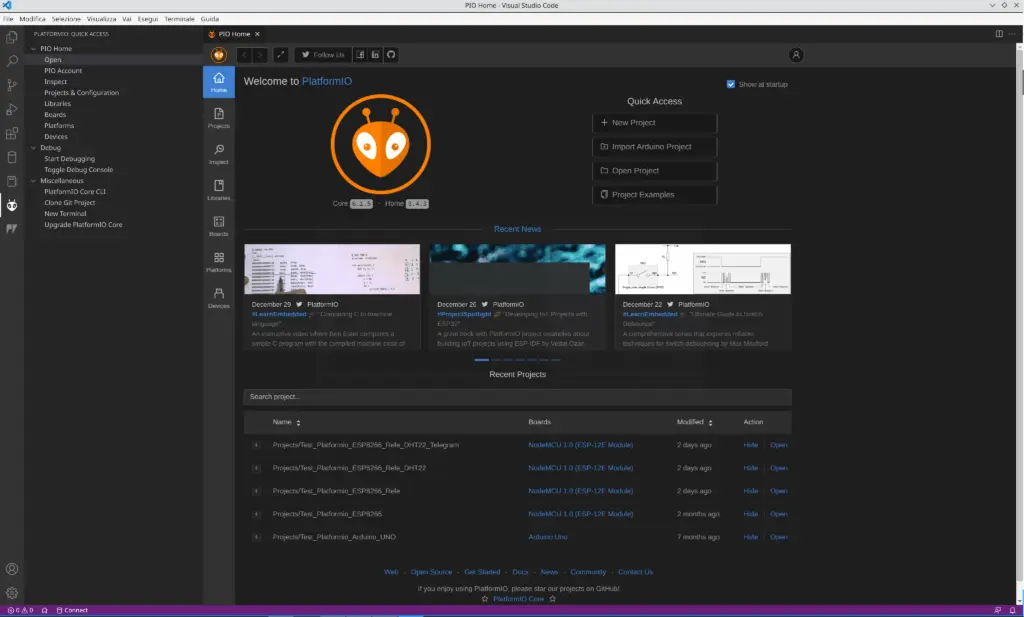Click the expand fullscreen arrows icon
The width and height of the screenshot is (1024, 617).
(x=280, y=55)
